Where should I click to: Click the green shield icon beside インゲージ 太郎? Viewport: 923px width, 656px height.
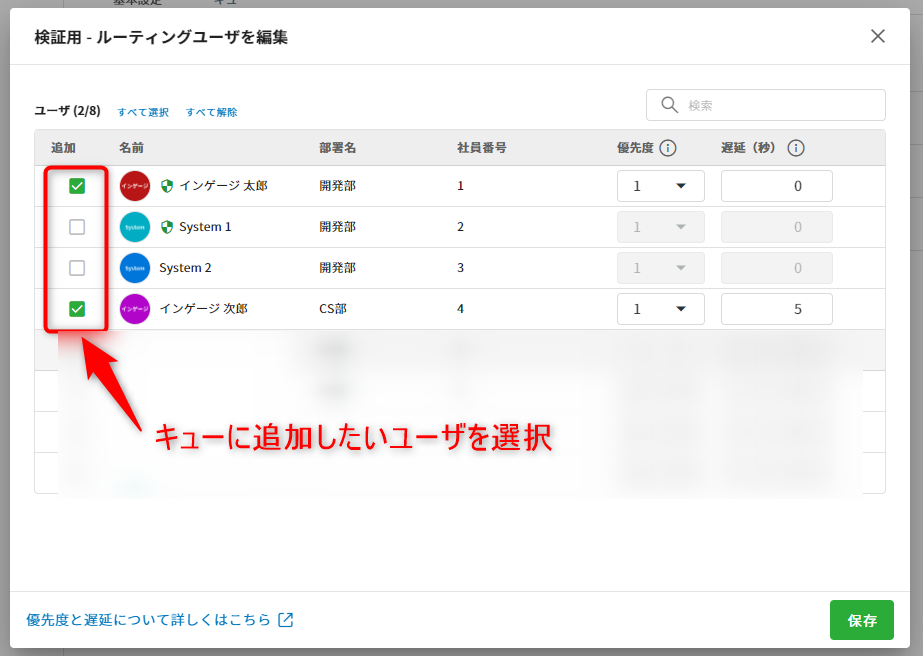click(167, 186)
